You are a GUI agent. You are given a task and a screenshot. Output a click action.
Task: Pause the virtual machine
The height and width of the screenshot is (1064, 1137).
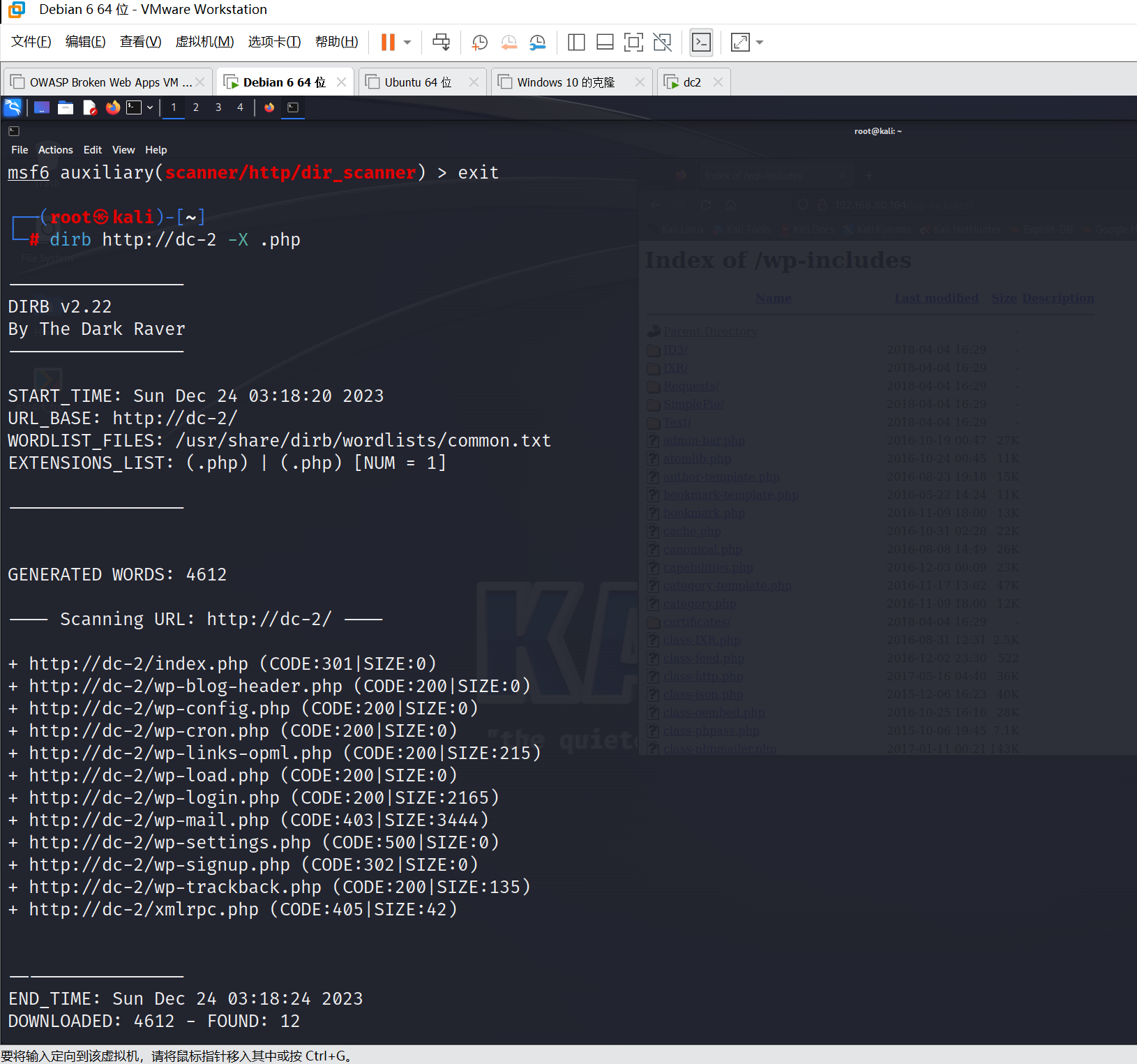click(x=388, y=43)
